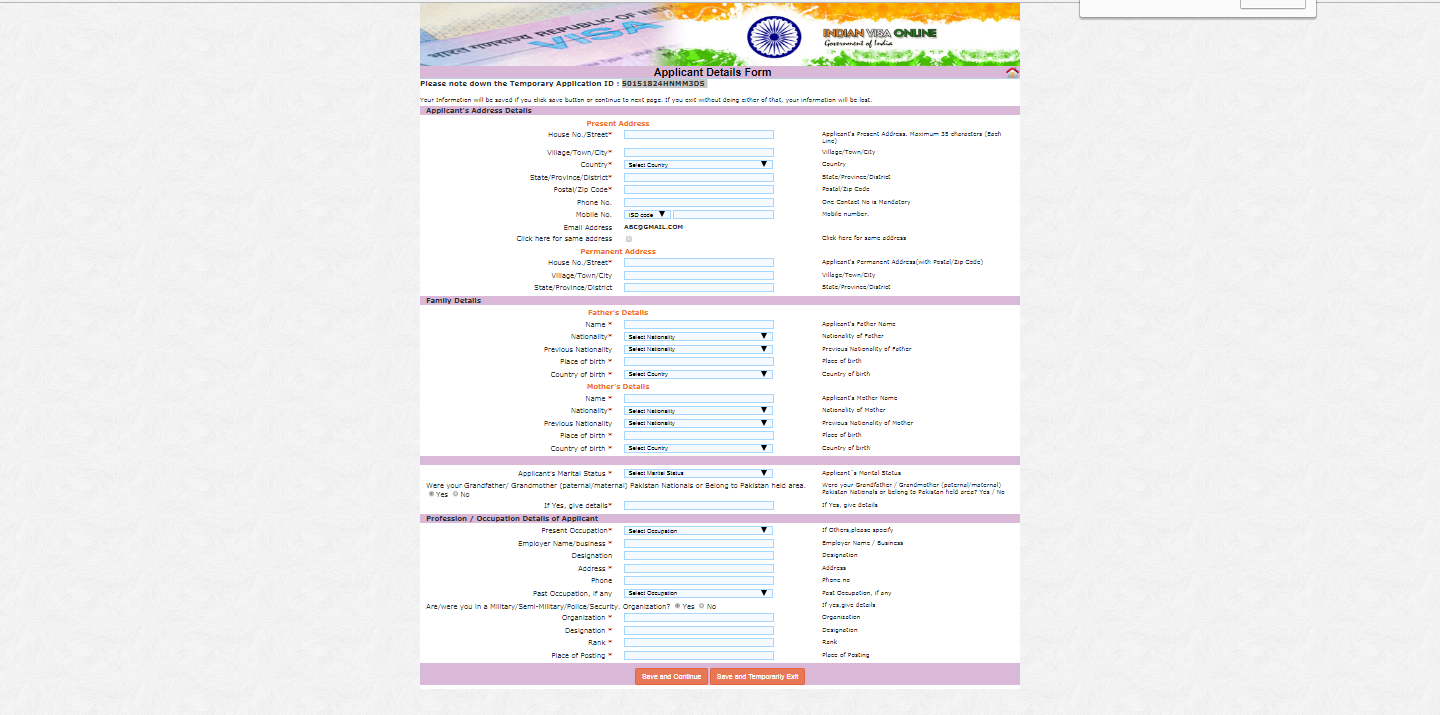
Task: Click the Present Address Postal/Zip Code field
Action: (698, 189)
